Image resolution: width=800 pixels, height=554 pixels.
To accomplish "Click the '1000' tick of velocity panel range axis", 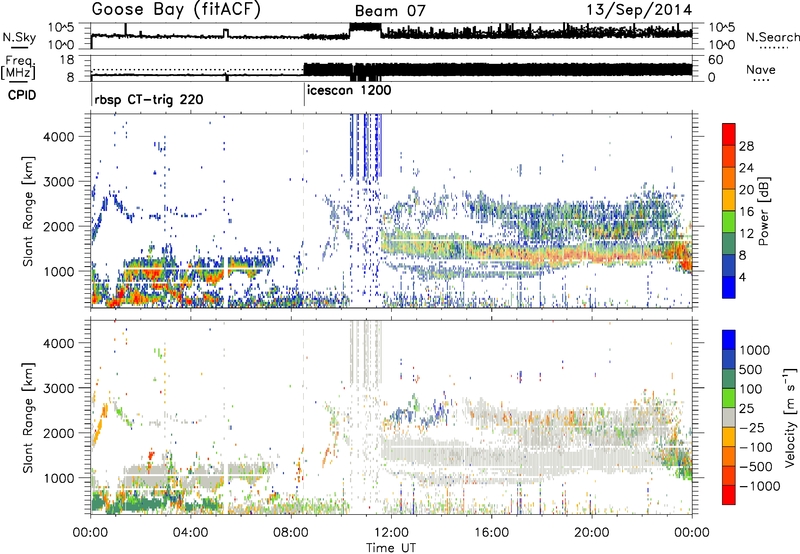I will click(58, 478).
